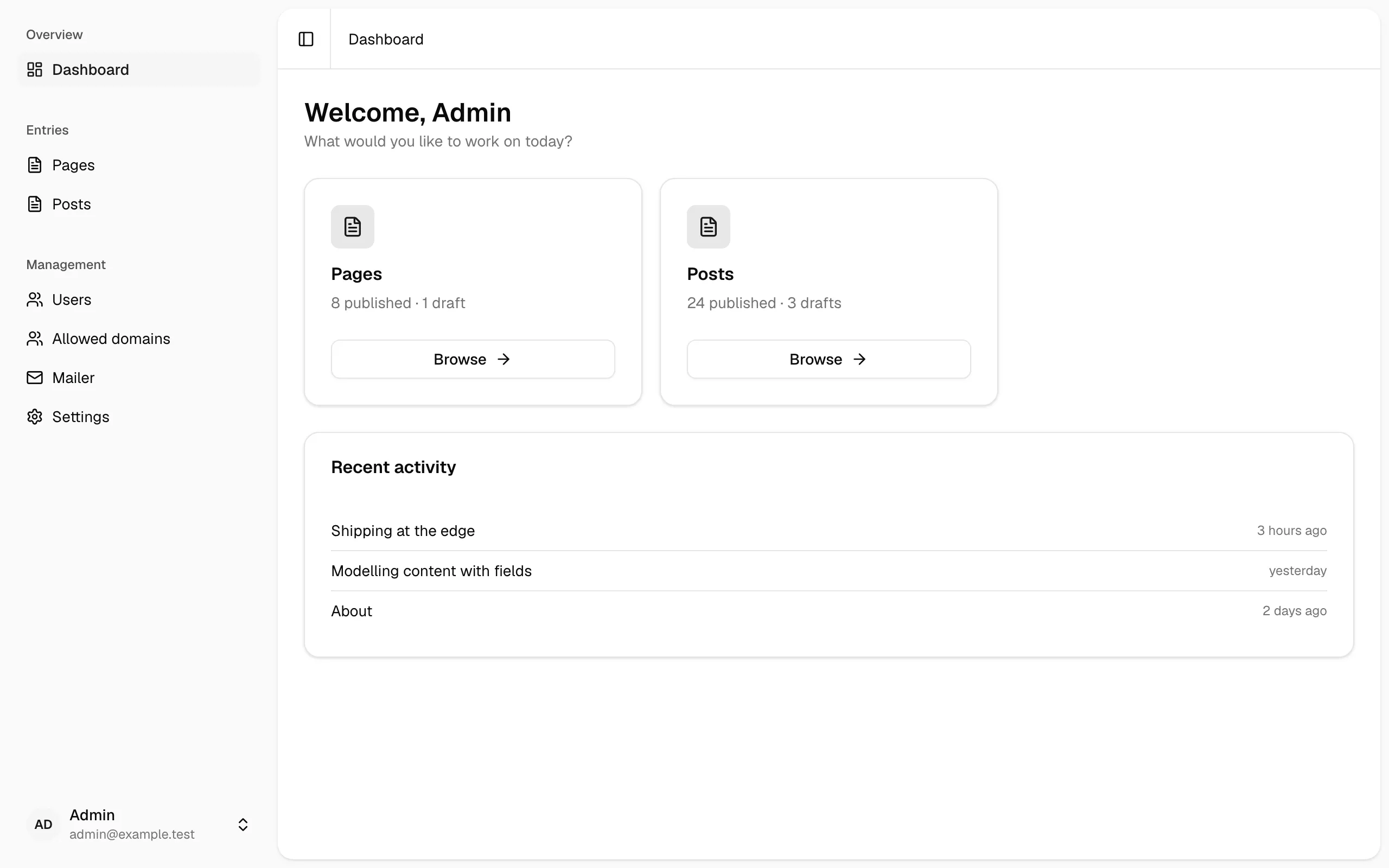Click the Dashboard breadcrumb title
Viewport: 1389px width, 868px height.
tap(386, 39)
